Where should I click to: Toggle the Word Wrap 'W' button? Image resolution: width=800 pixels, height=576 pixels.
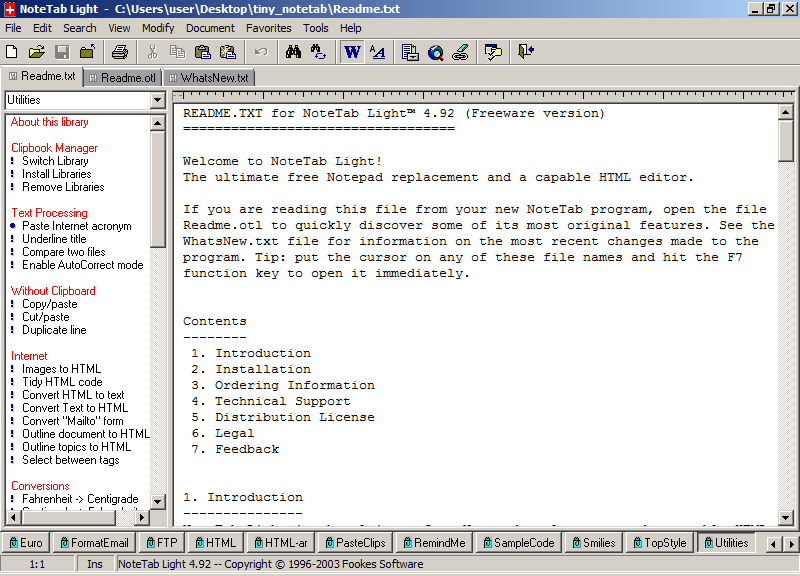pyautogui.click(x=352, y=52)
